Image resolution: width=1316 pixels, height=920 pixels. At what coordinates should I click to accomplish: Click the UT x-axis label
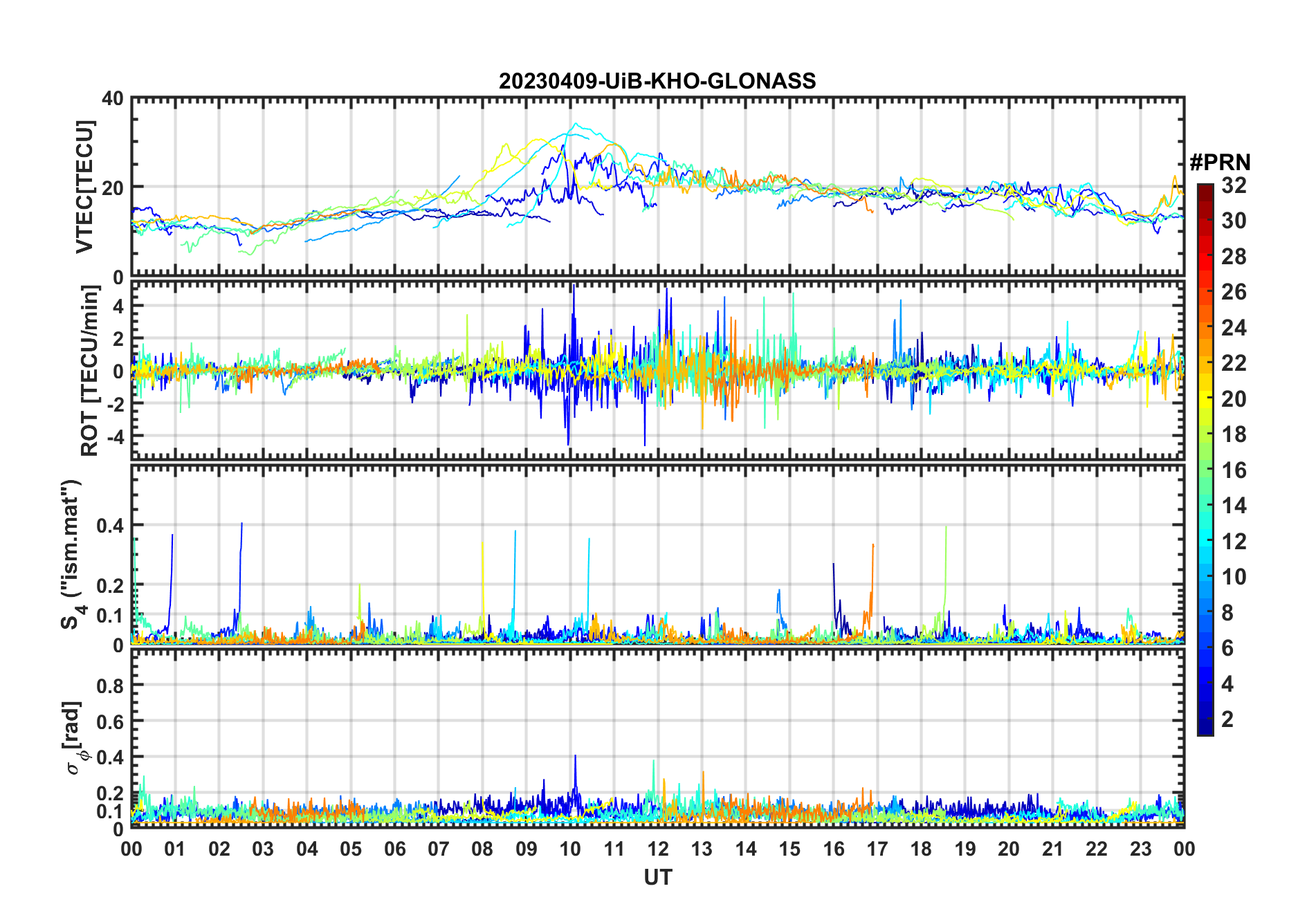(657, 877)
